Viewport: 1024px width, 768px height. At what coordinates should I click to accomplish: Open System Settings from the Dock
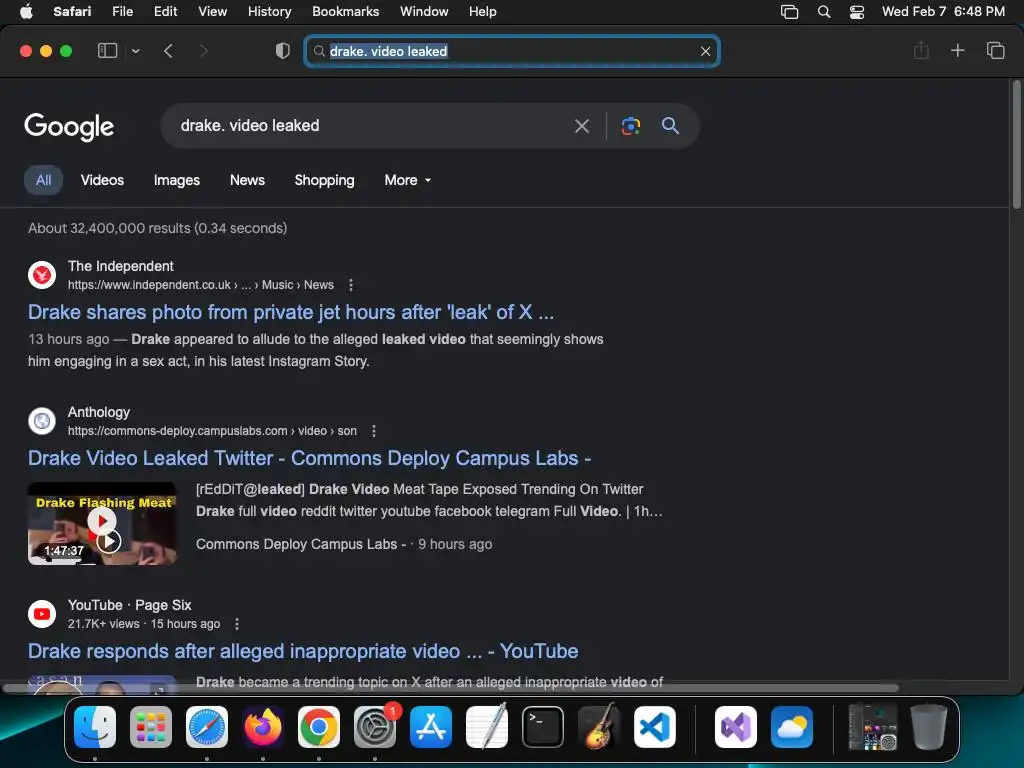click(375, 727)
